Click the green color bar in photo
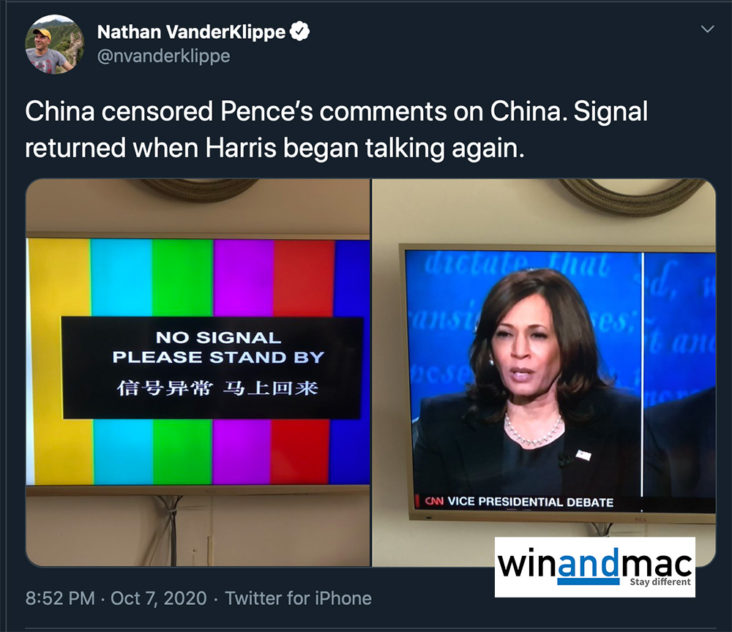 [x=183, y=279]
